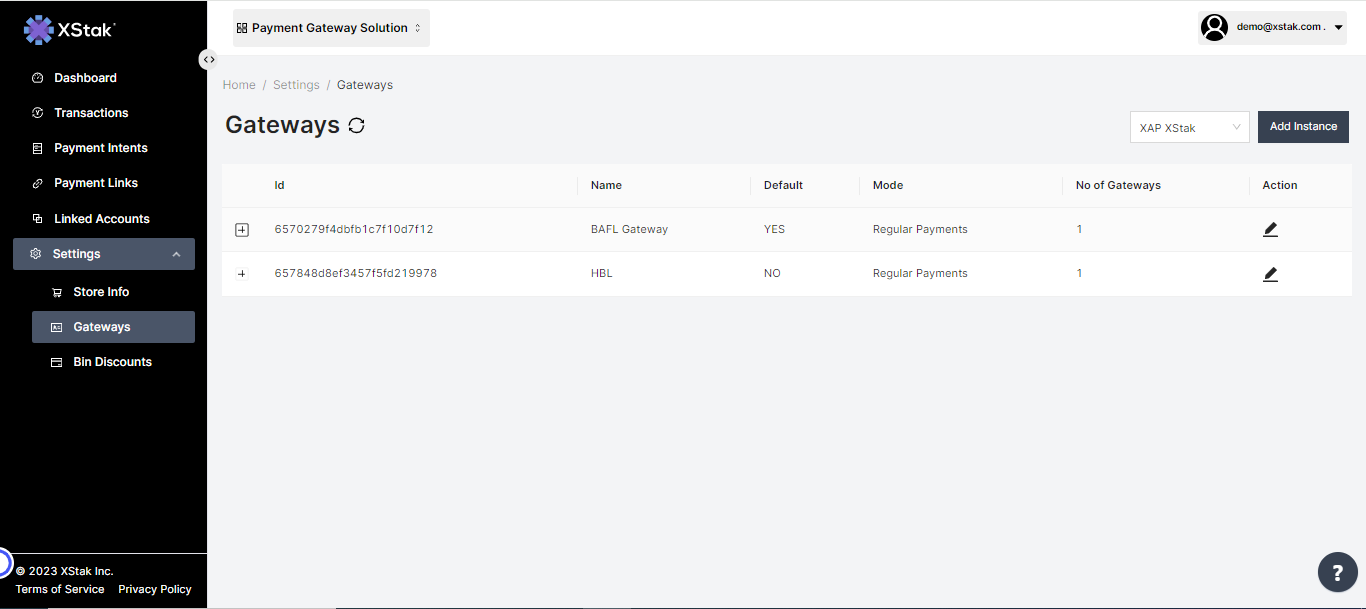Open Transactions from the sidebar
1366x609 pixels.
(x=91, y=113)
